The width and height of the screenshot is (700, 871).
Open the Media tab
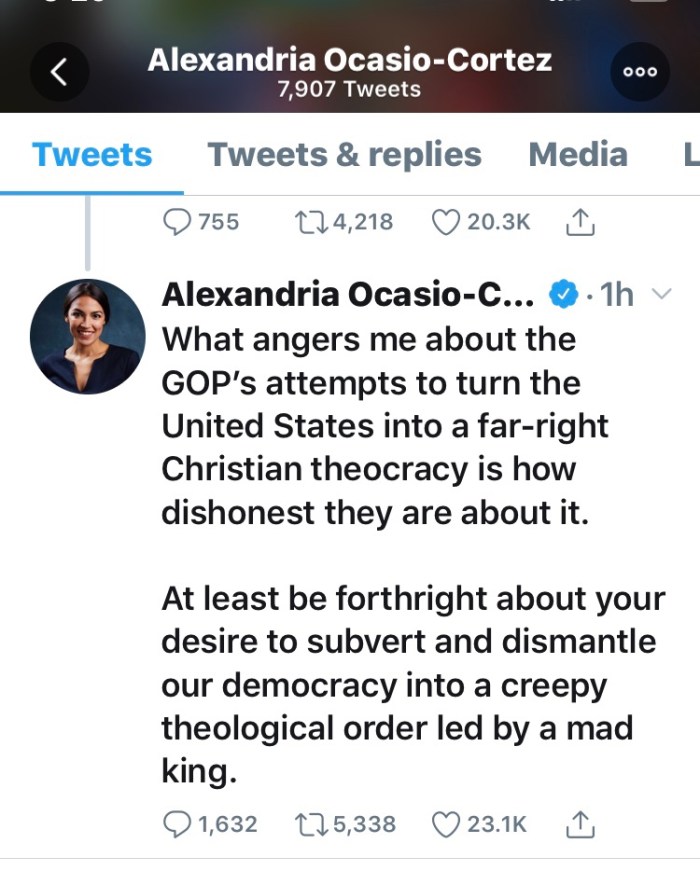(x=578, y=155)
